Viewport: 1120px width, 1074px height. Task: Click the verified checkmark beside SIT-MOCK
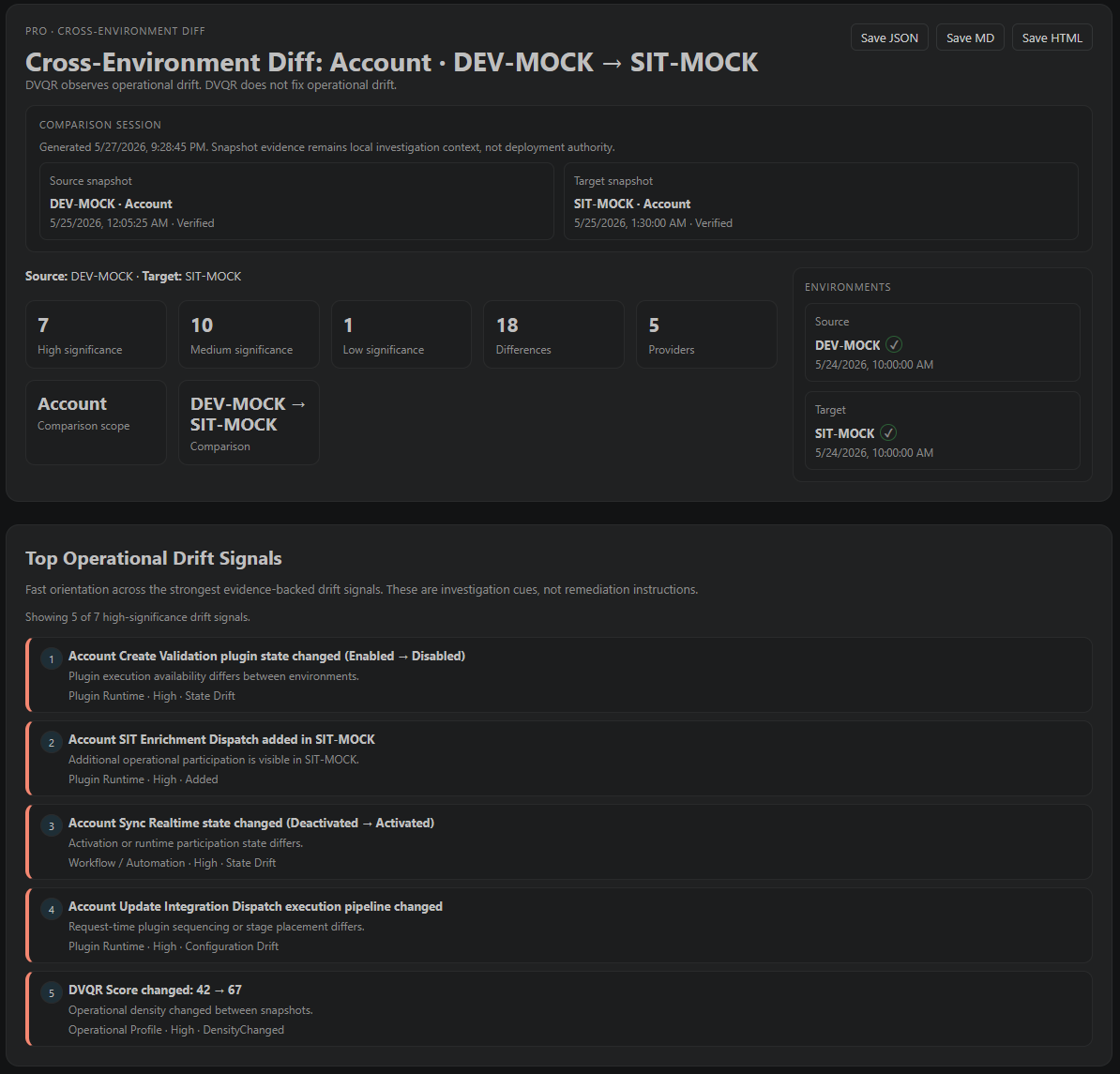(x=888, y=432)
